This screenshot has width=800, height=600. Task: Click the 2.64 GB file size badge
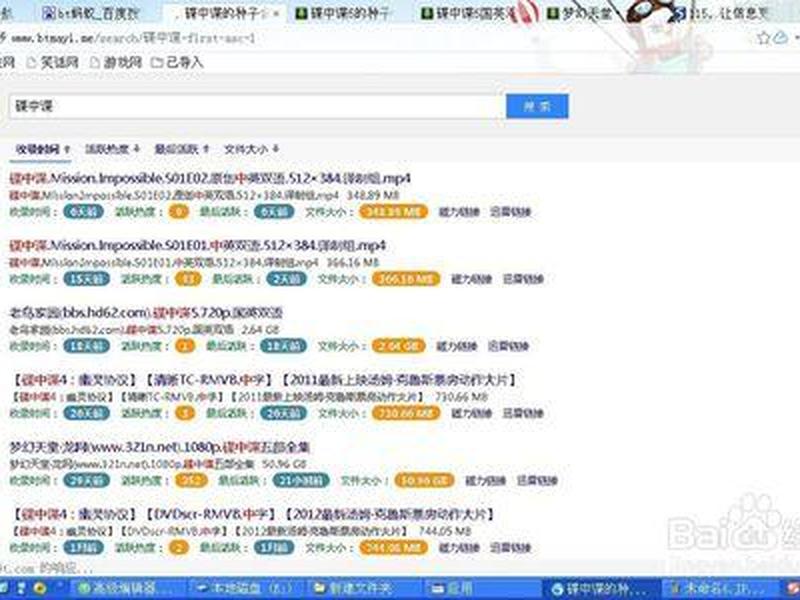(398, 346)
